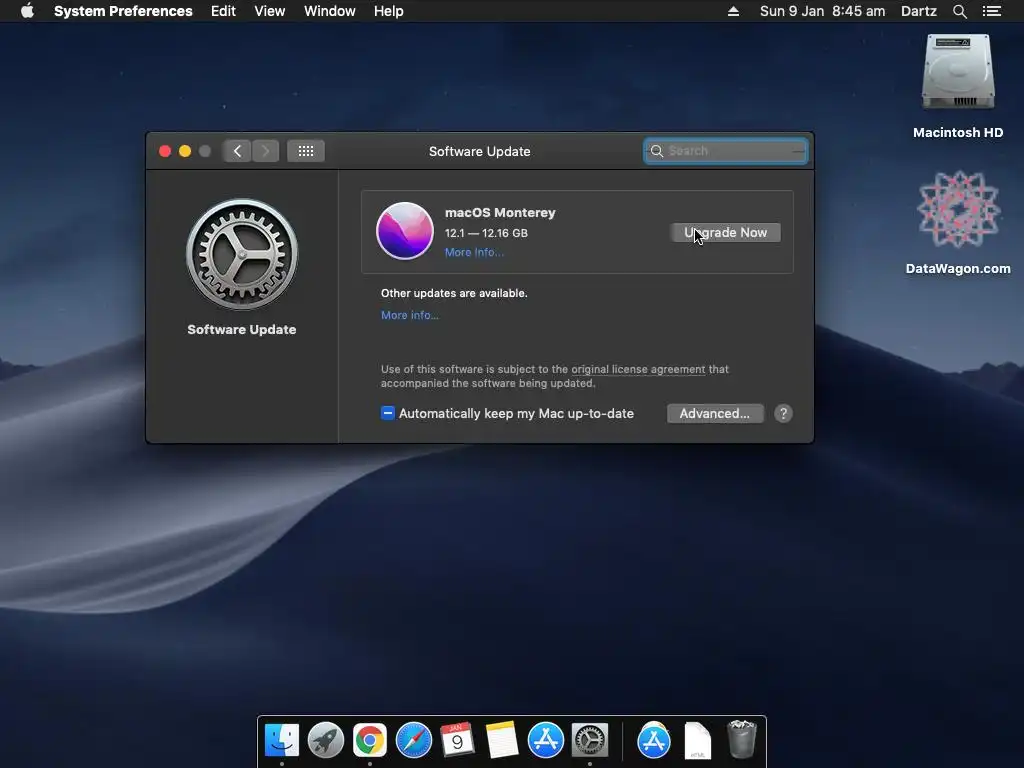Open the Edit menu
The width and height of the screenshot is (1024, 768).
(223, 11)
